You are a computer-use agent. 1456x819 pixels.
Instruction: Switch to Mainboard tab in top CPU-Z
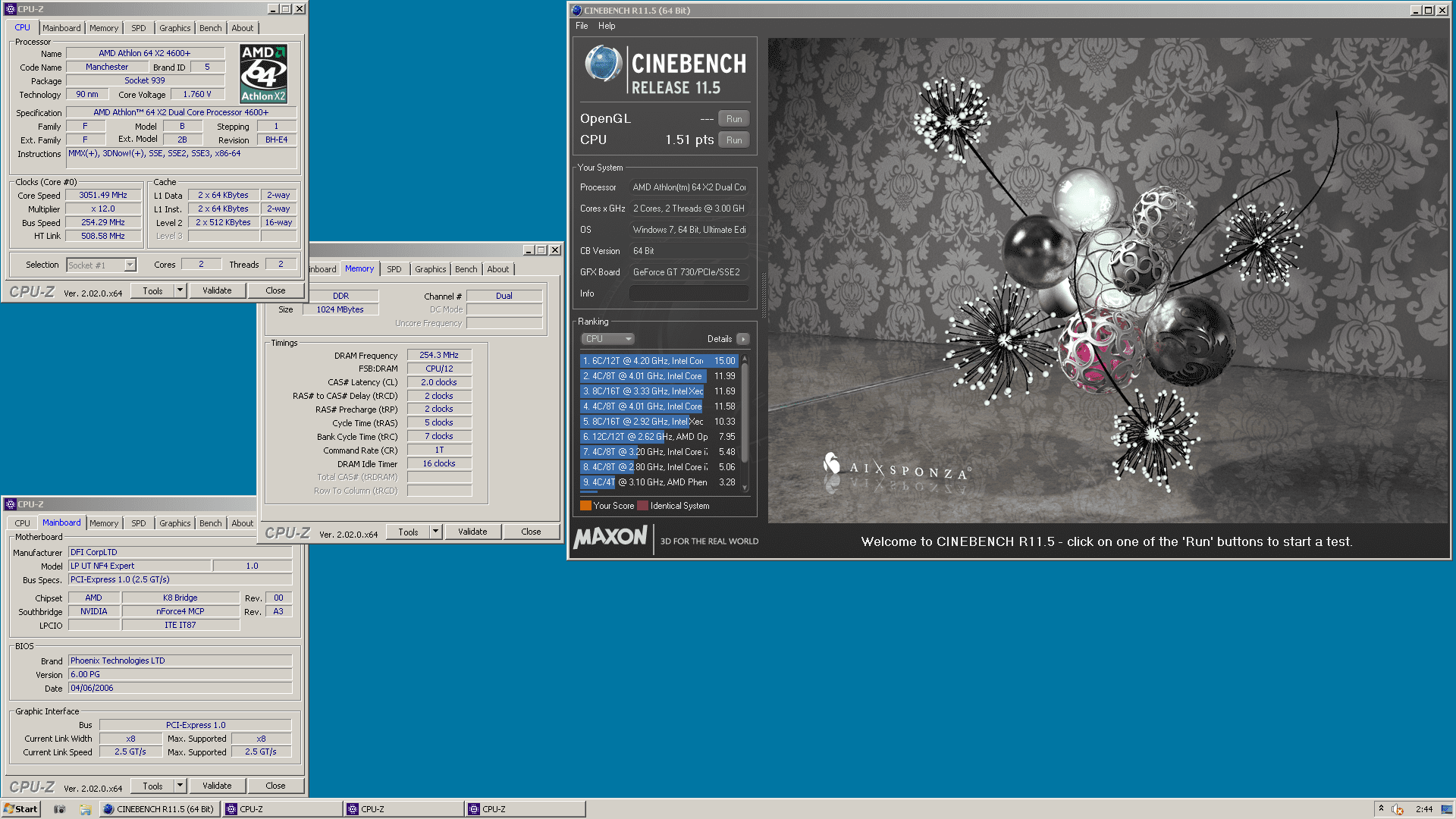61,28
